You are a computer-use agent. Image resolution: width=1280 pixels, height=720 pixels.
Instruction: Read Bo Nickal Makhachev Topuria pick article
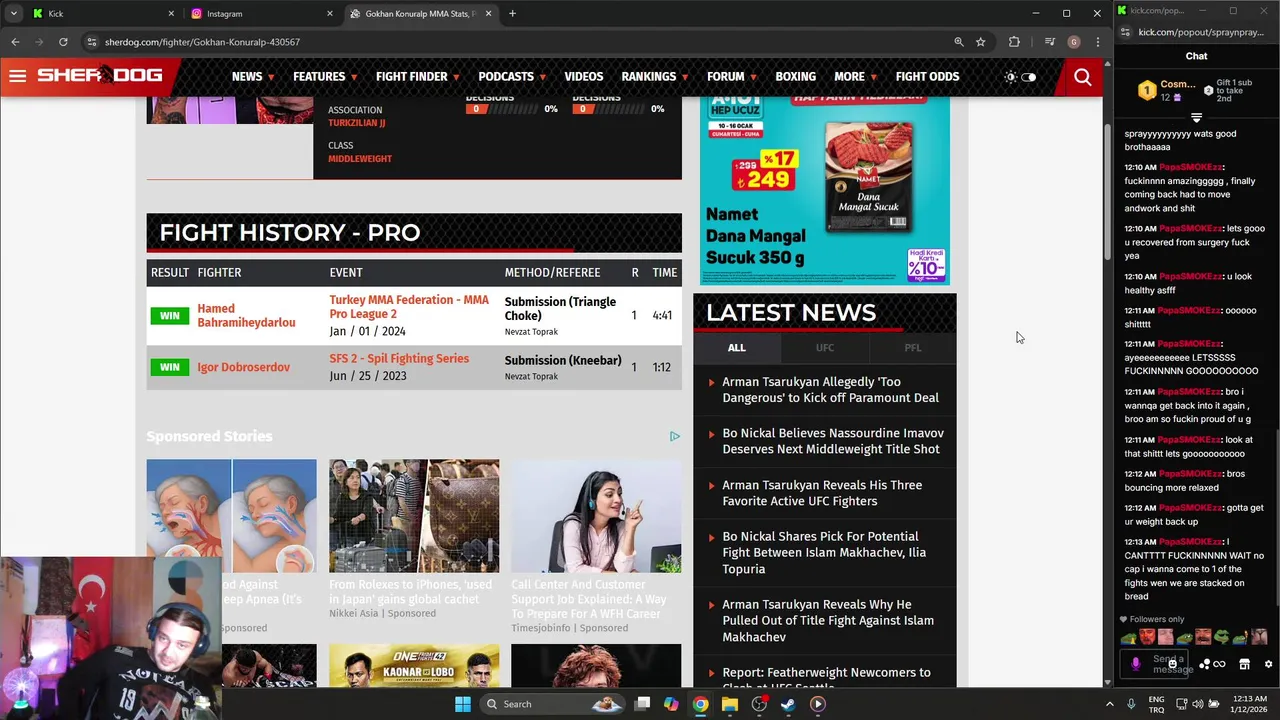pos(824,553)
